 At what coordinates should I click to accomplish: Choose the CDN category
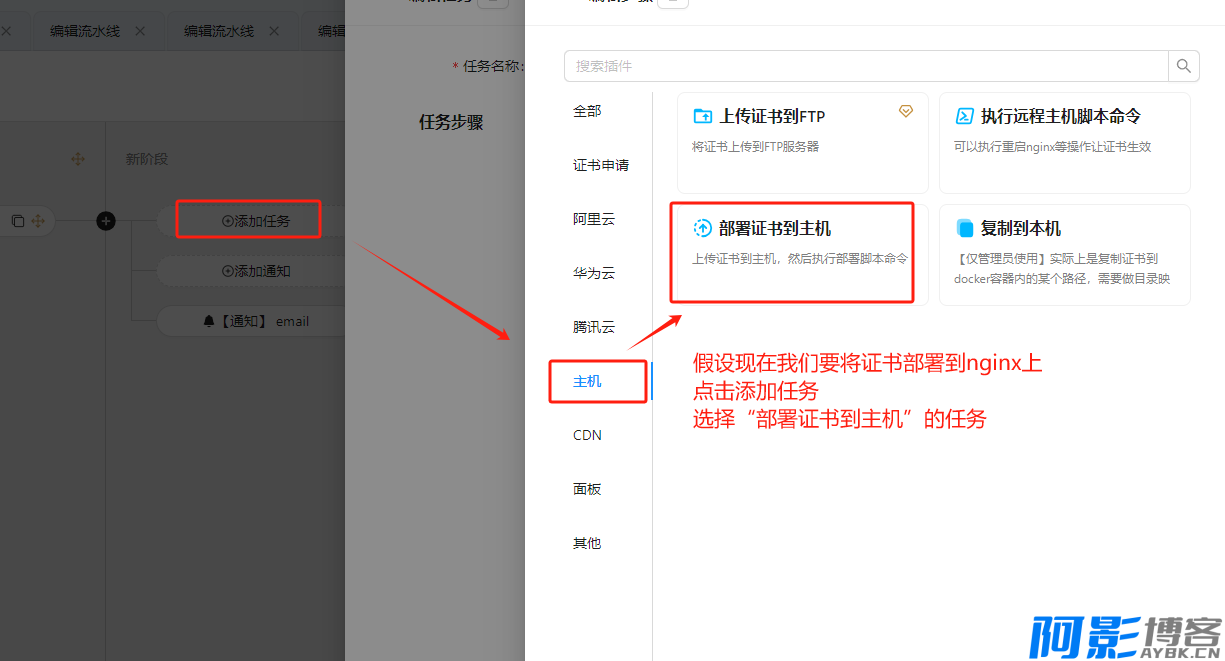point(587,435)
